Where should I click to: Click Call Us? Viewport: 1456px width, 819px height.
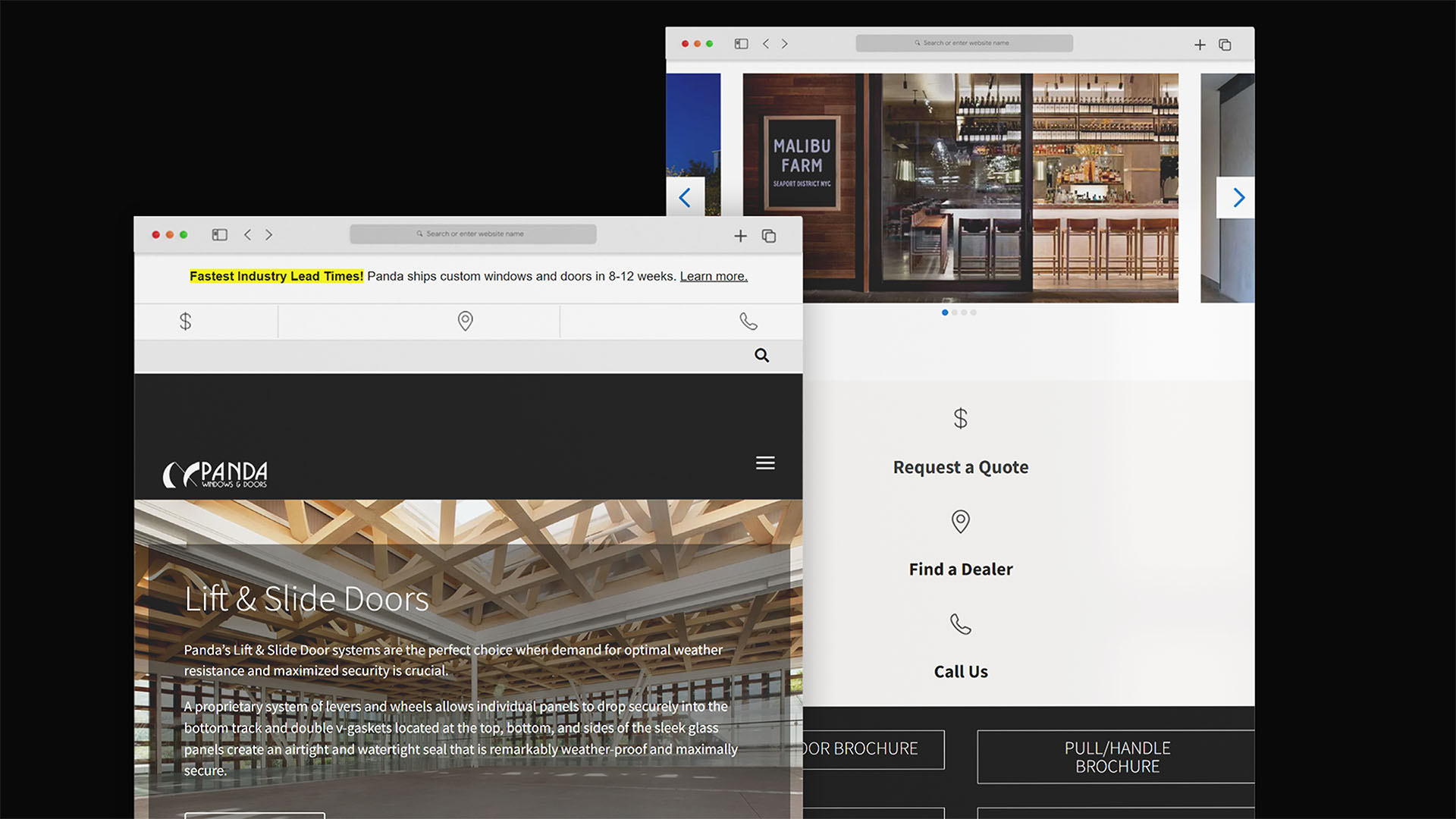(961, 672)
